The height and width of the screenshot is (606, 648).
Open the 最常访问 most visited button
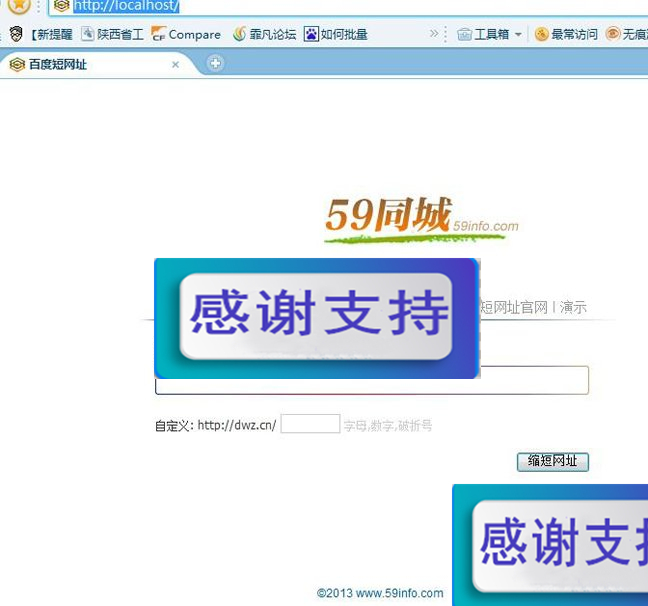tap(566, 34)
